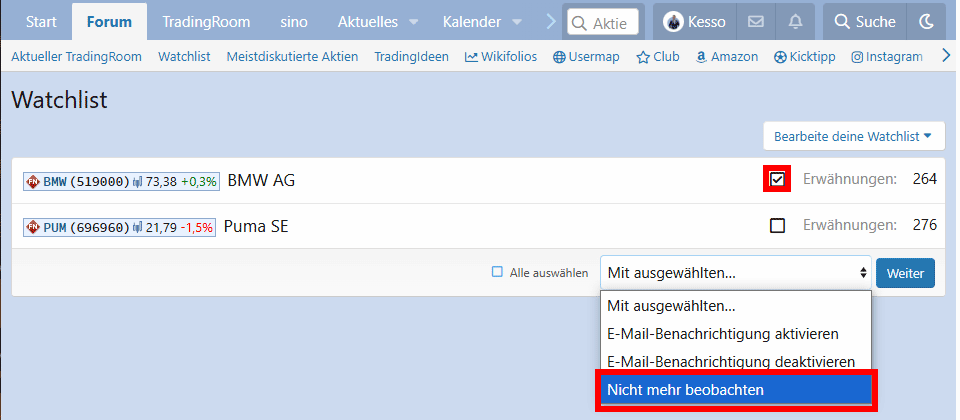Click the PUM stock ticker badge

[x=119, y=227]
